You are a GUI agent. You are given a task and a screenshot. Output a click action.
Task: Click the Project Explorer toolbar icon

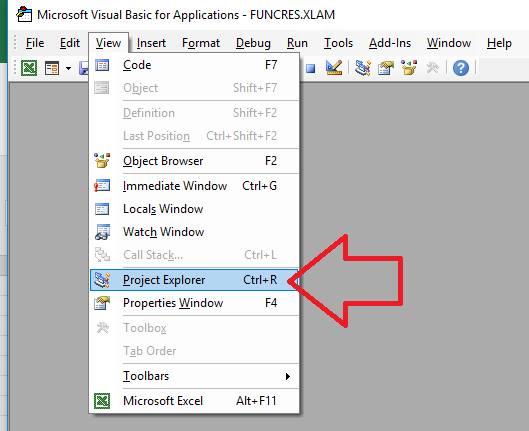[363, 68]
